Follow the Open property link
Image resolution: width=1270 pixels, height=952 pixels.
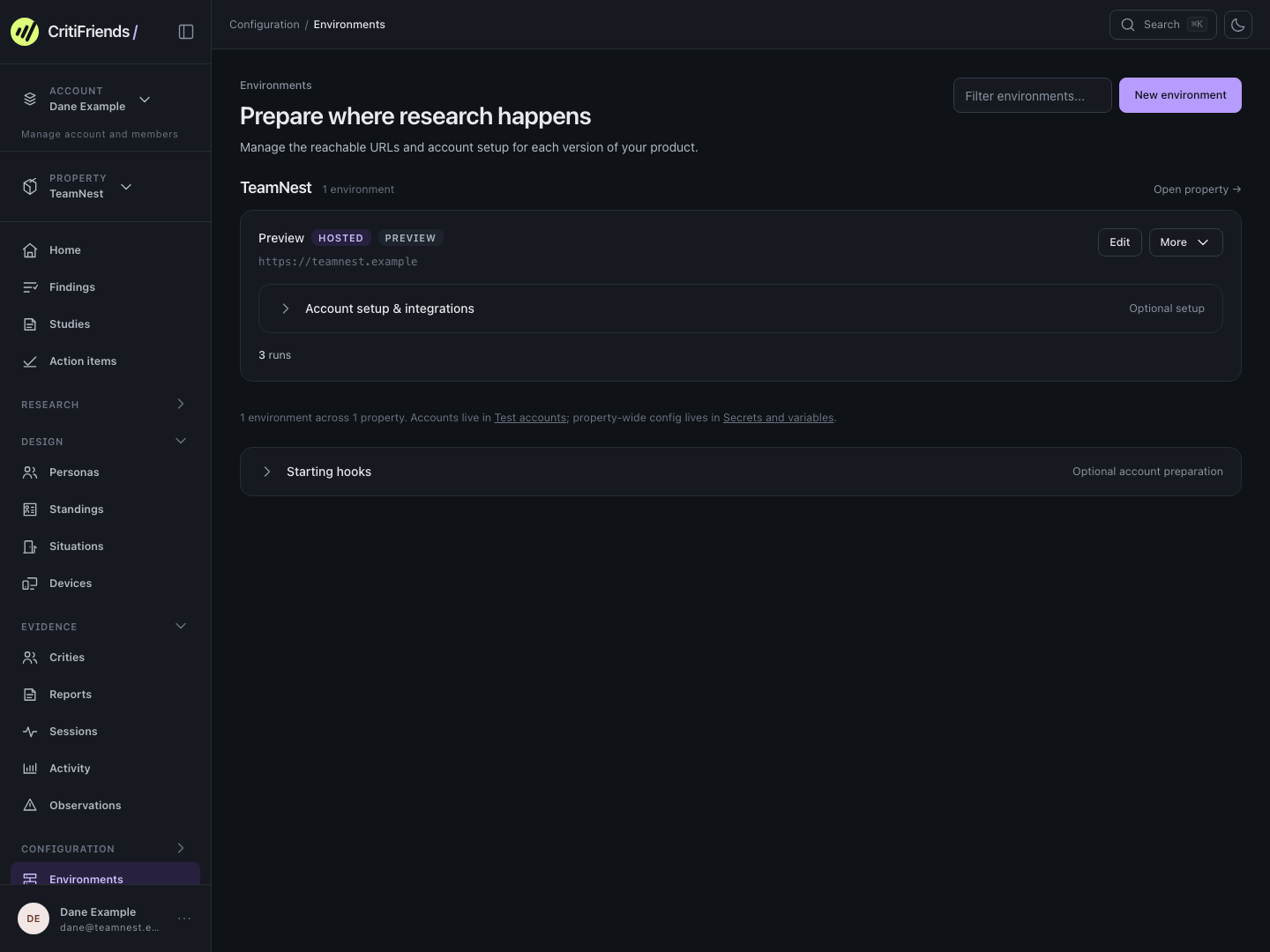coord(1197,190)
